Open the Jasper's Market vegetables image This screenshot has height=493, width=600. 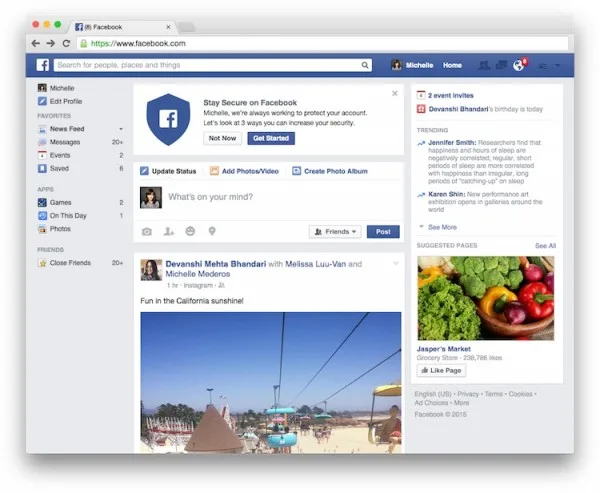click(x=486, y=298)
